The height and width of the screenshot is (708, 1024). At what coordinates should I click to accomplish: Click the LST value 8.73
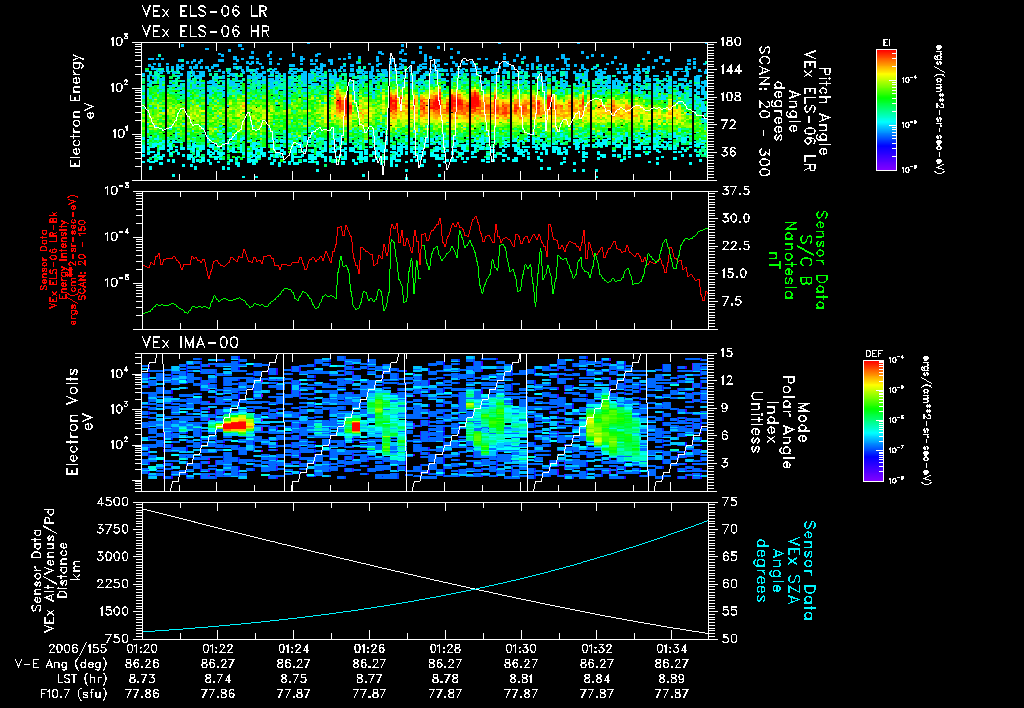142,679
